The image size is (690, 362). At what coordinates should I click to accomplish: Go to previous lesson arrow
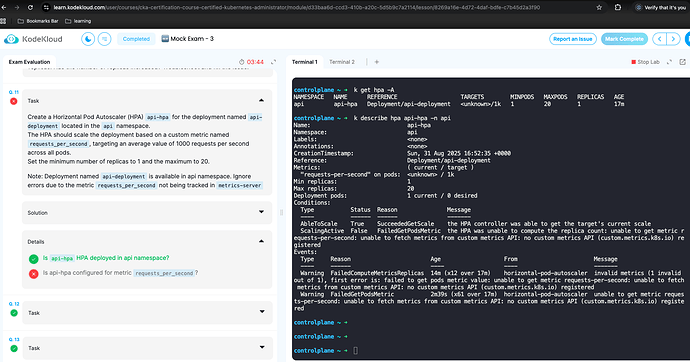tap(659, 39)
